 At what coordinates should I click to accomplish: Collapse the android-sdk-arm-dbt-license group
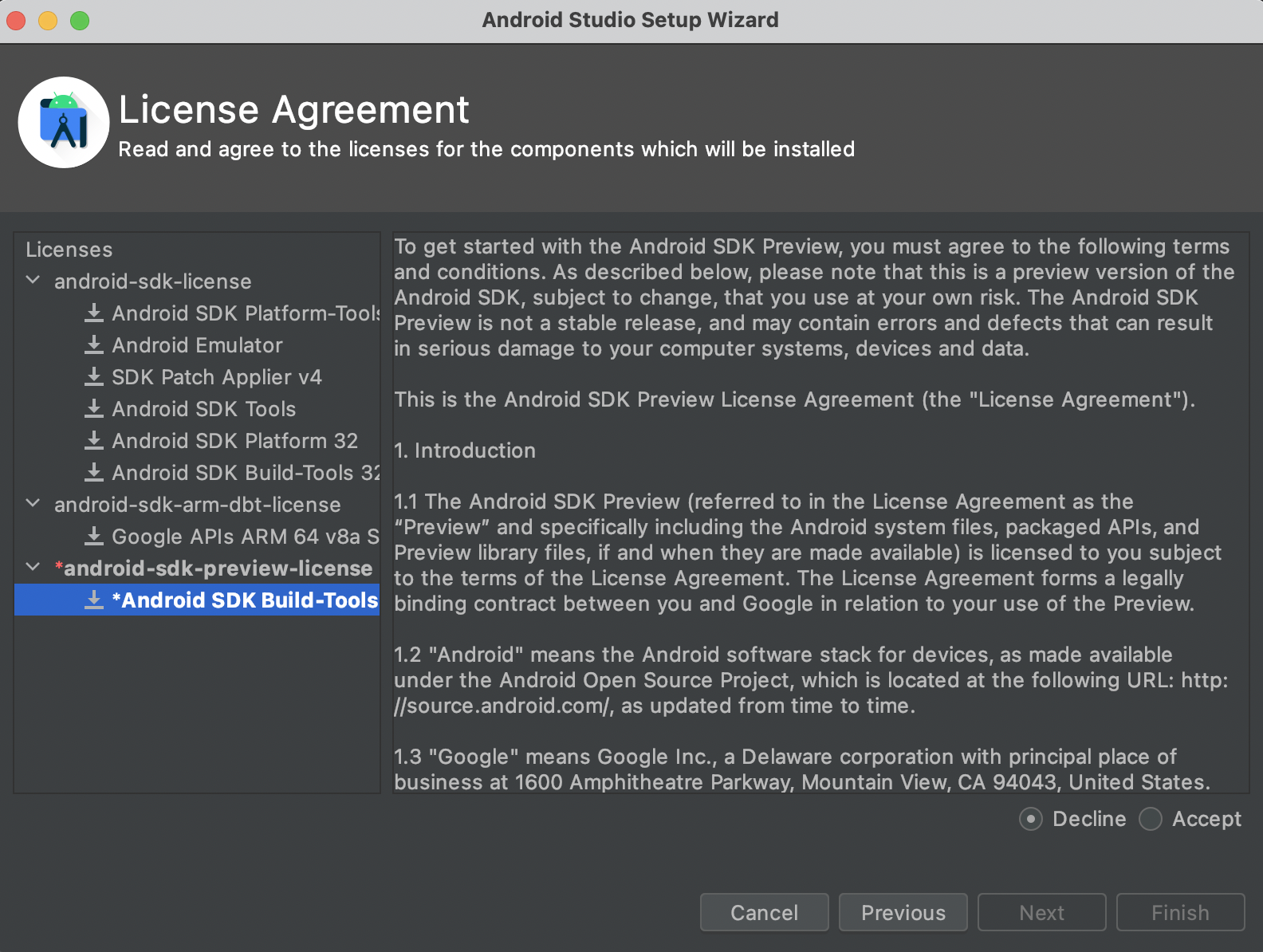[x=33, y=504]
